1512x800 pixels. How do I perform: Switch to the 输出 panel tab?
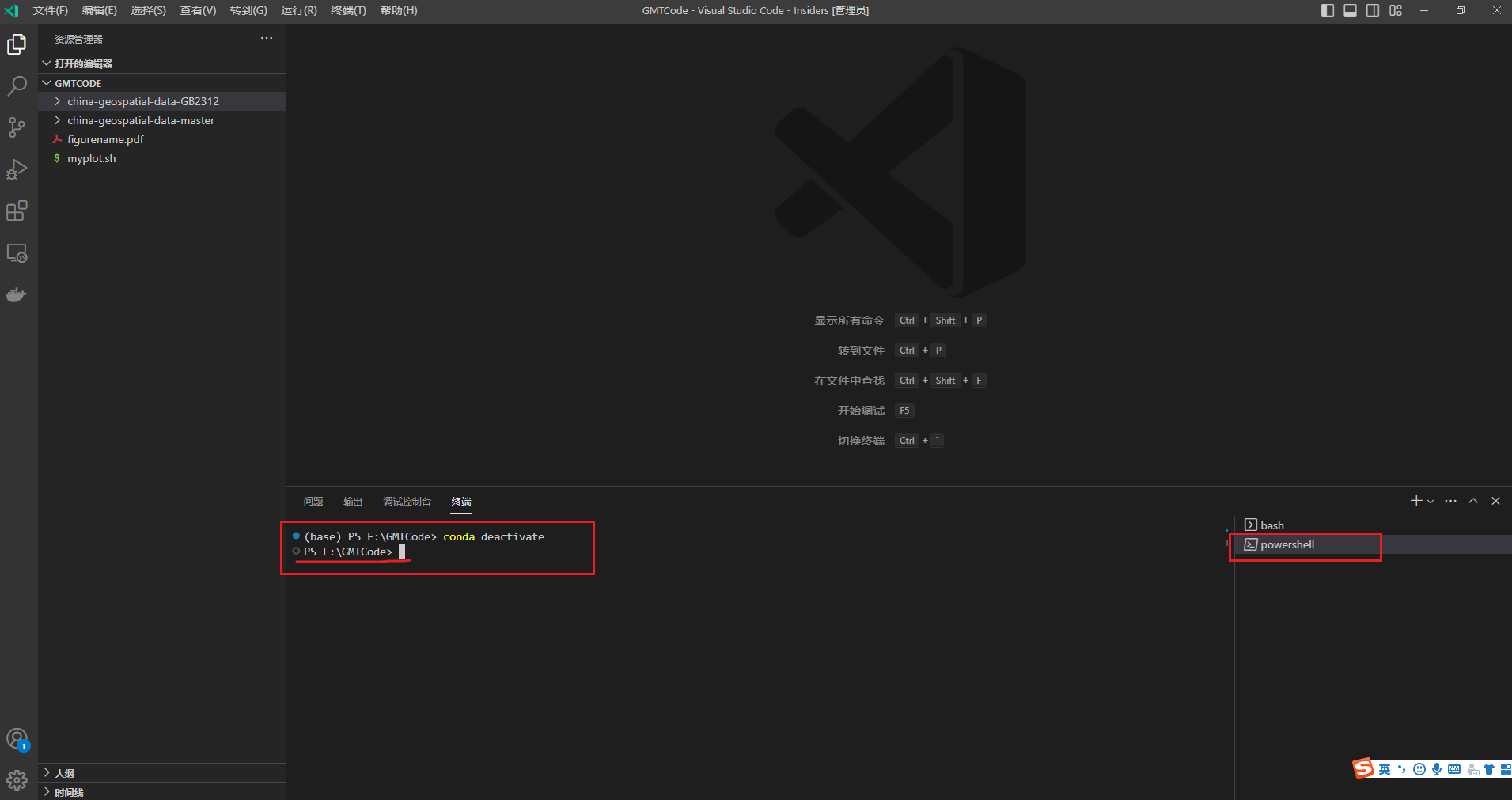click(x=353, y=501)
